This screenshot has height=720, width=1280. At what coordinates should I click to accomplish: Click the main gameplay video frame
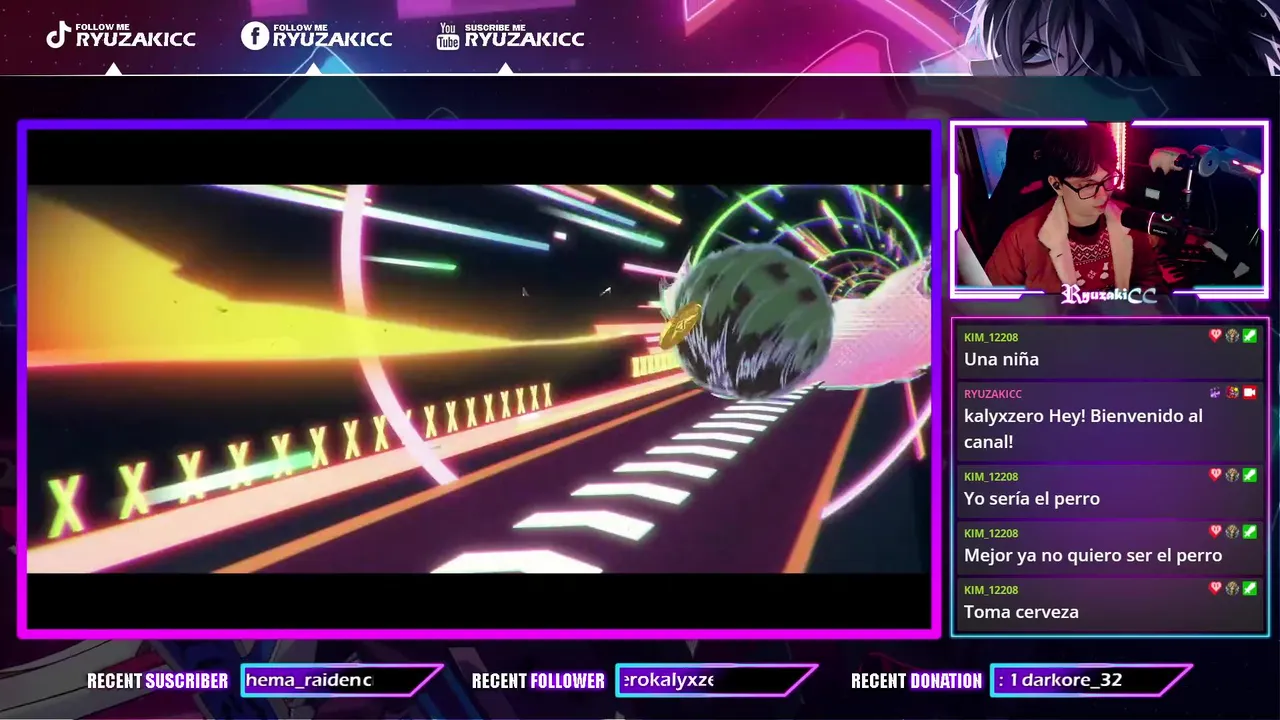pyautogui.click(x=478, y=379)
